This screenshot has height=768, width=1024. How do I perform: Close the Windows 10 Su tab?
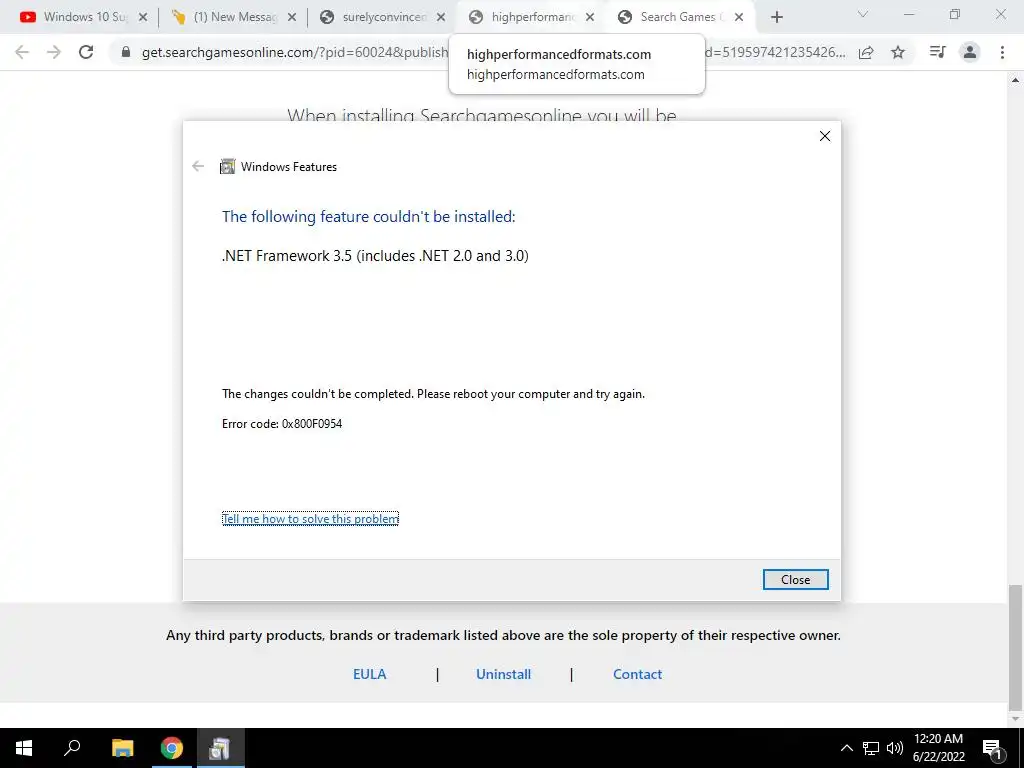(143, 17)
